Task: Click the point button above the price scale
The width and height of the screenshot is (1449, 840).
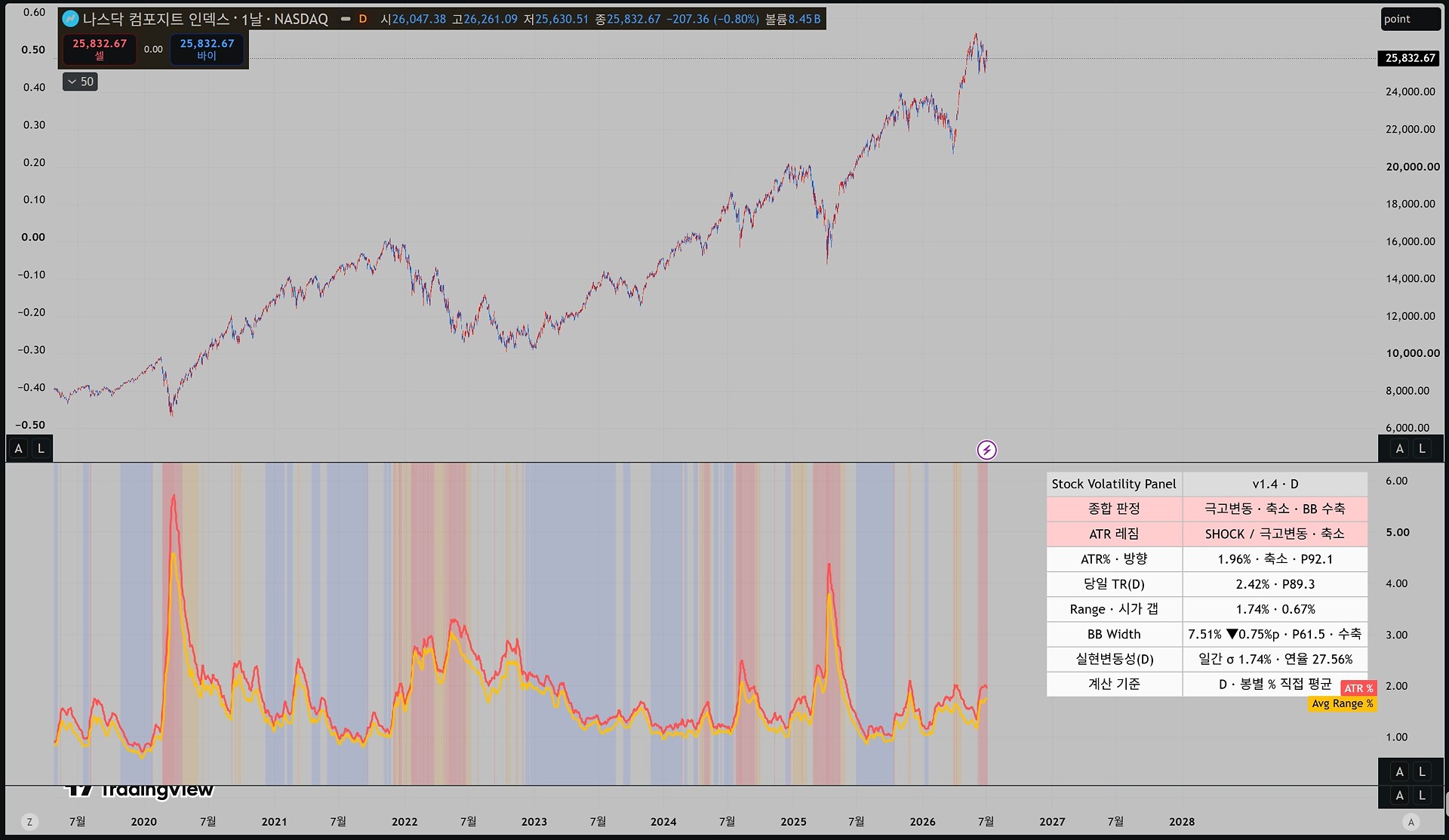Action: [1410, 19]
